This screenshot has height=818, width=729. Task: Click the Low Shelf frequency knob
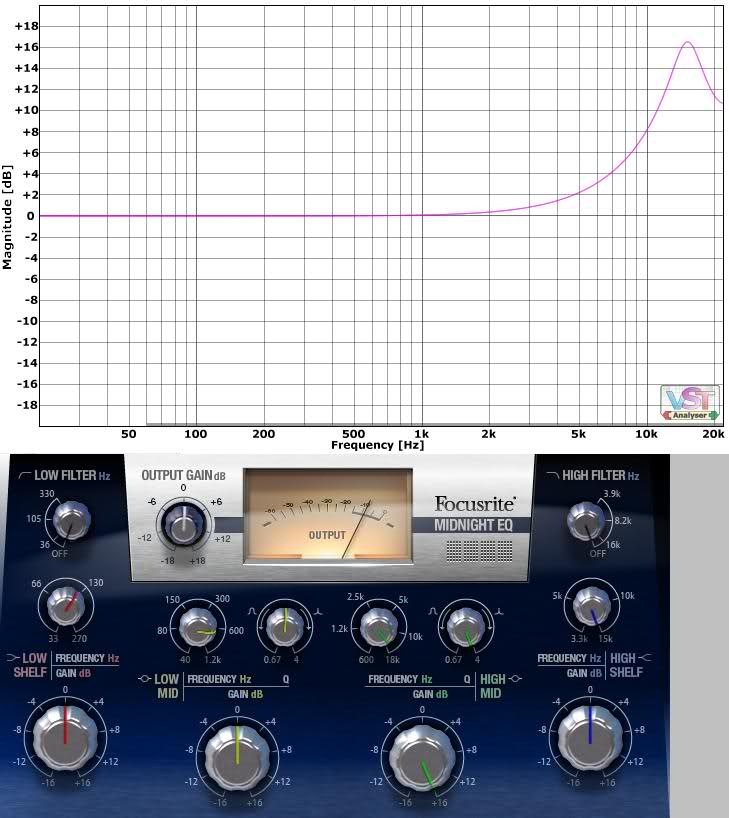[x=66, y=606]
